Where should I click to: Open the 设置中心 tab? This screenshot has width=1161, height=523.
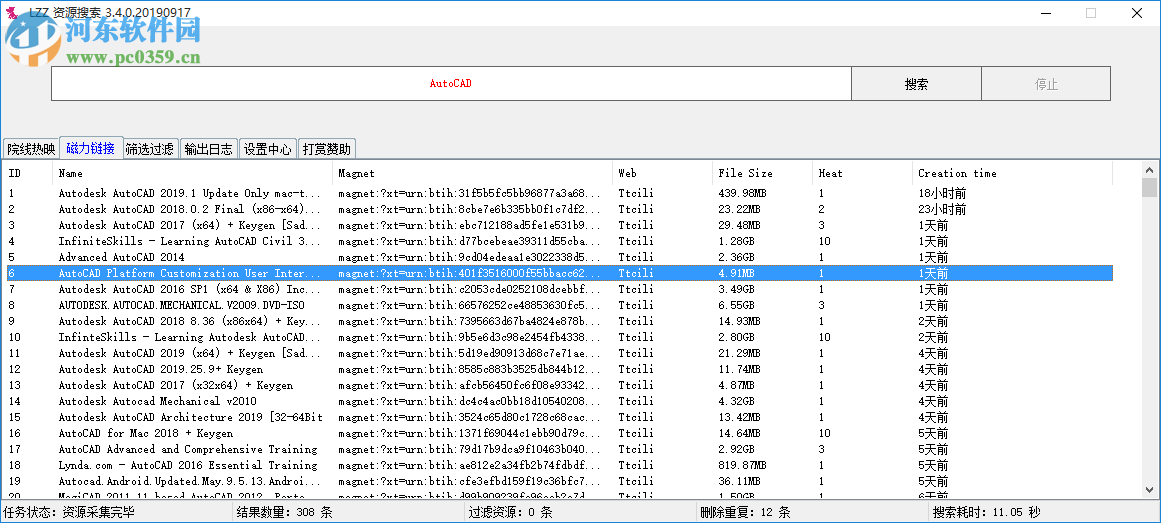268,149
